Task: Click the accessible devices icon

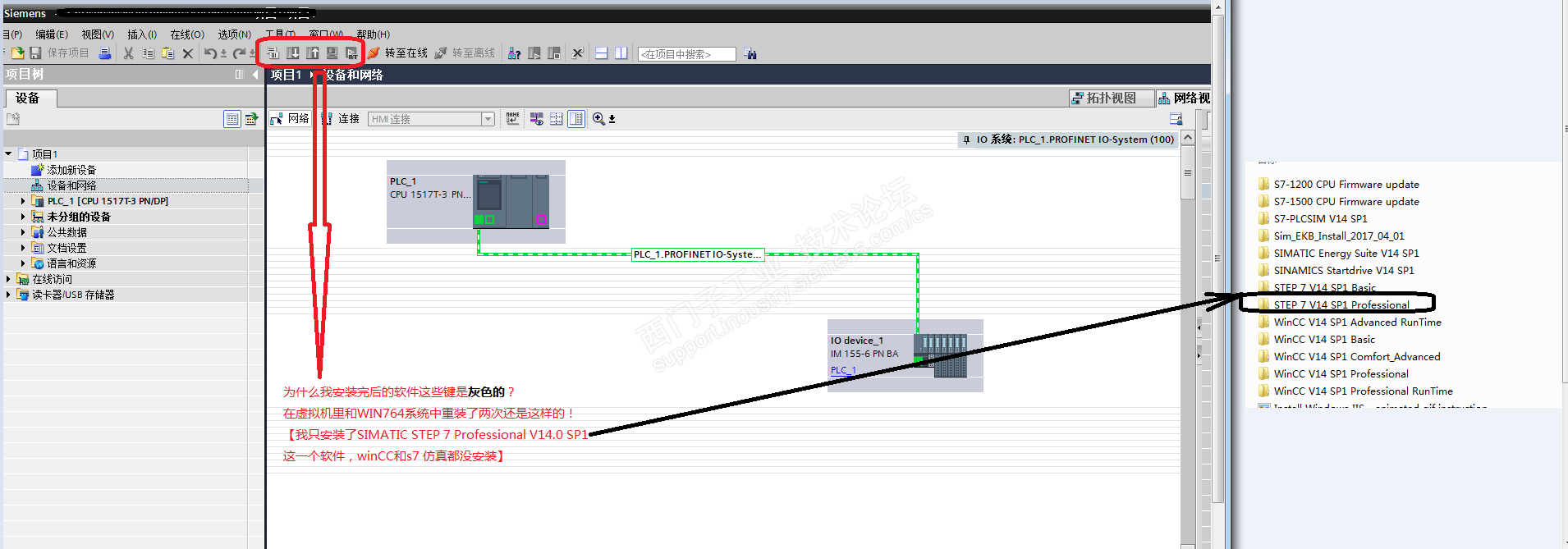Action: 515,53
